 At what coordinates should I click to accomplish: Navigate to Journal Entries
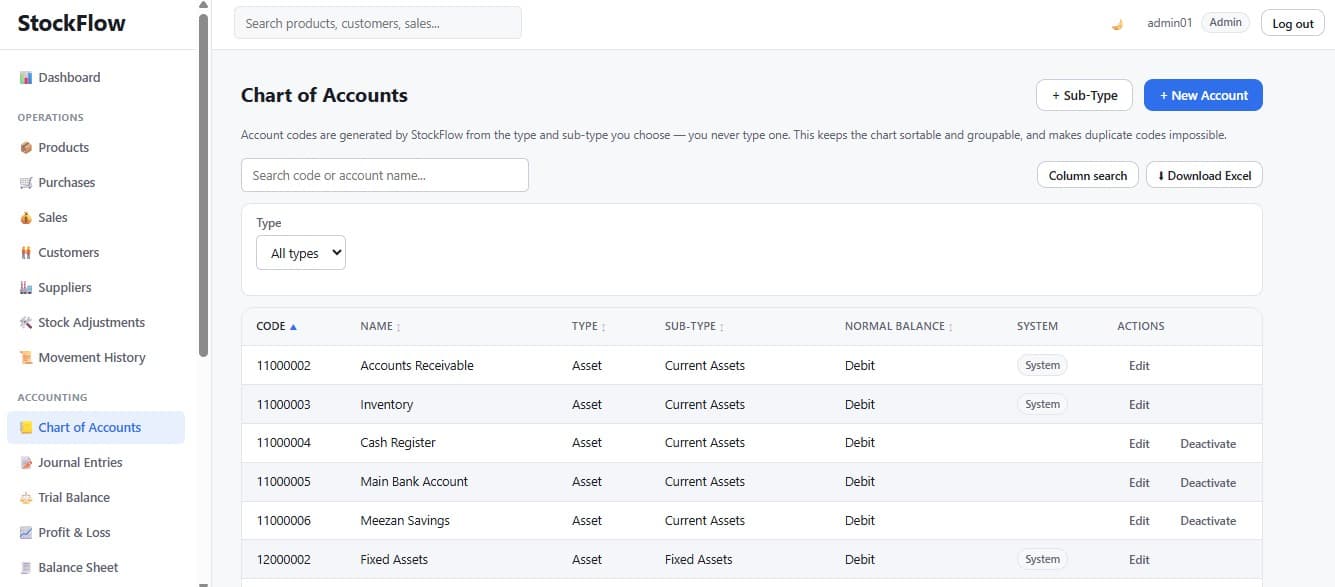(x=96, y=463)
